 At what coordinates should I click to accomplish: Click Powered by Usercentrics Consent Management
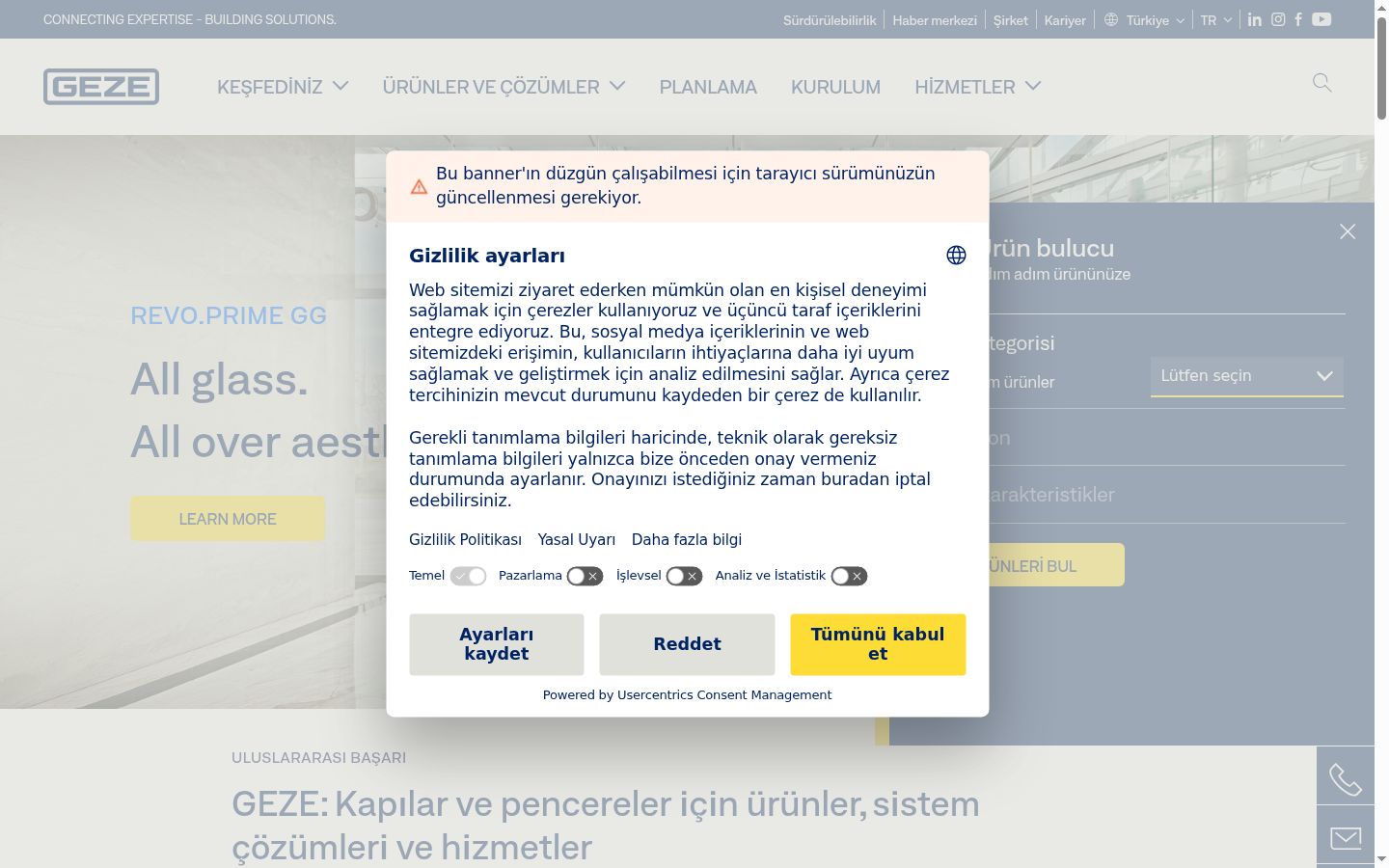(x=687, y=694)
